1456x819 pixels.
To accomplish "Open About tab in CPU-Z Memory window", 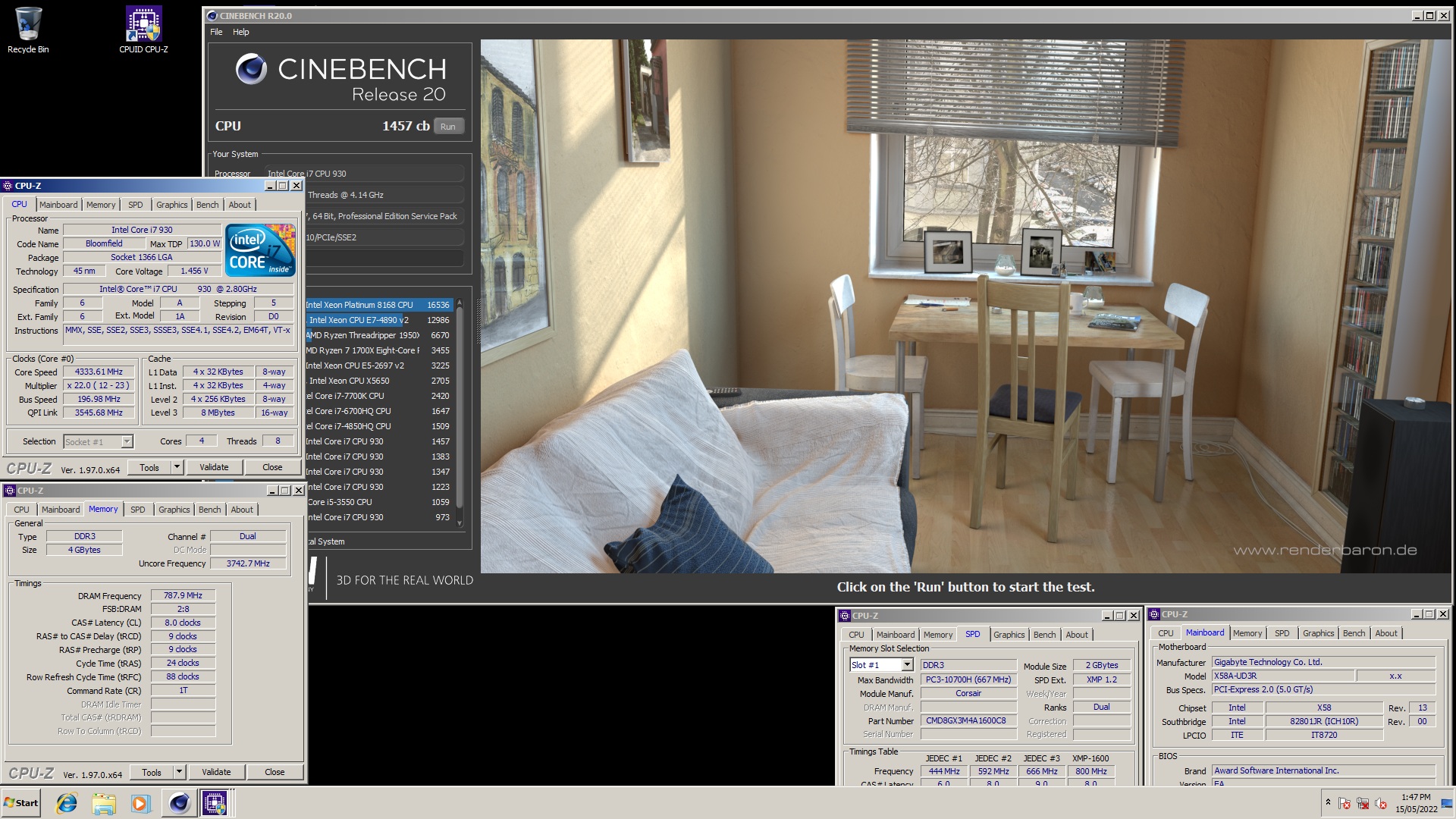I will [x=242, y=510].
